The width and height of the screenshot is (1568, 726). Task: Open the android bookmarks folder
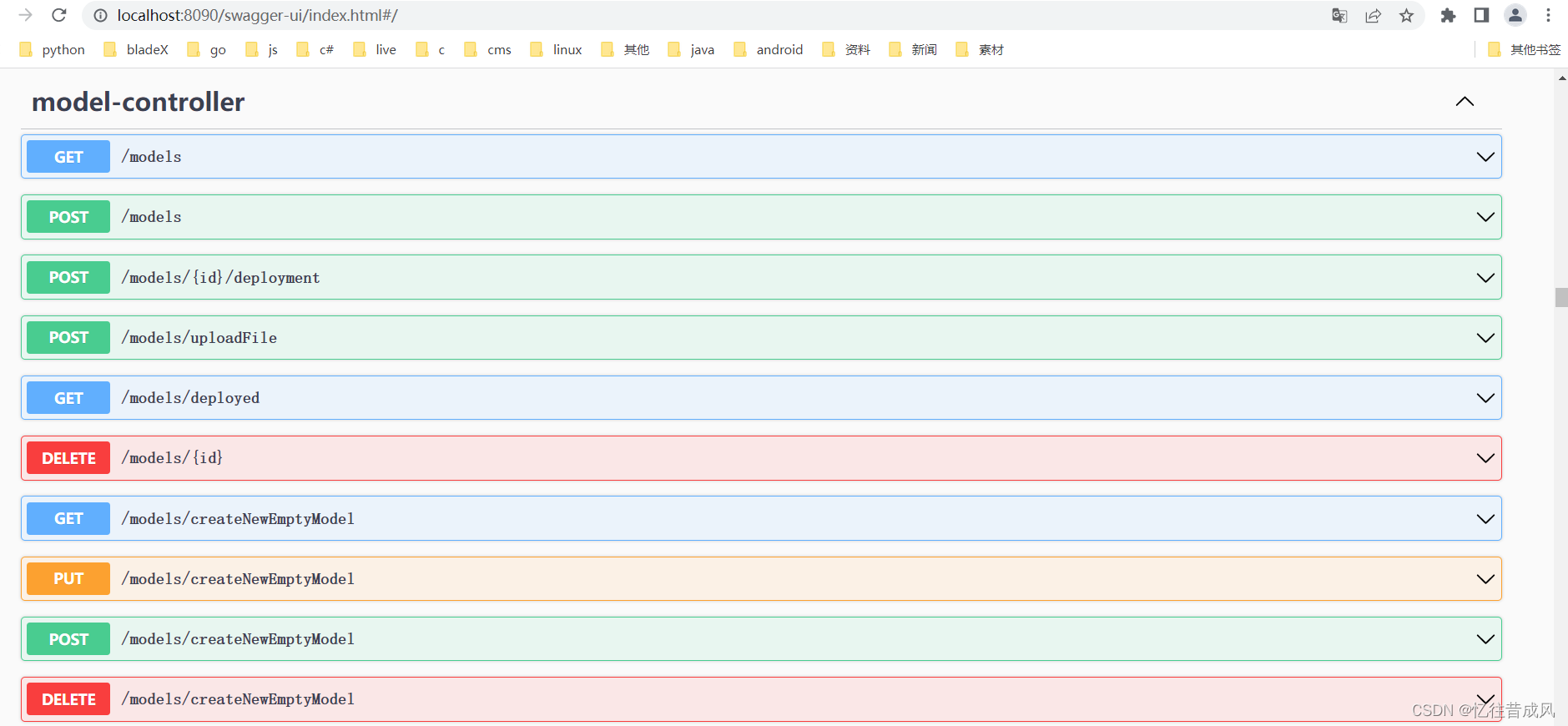coord(769,49)
